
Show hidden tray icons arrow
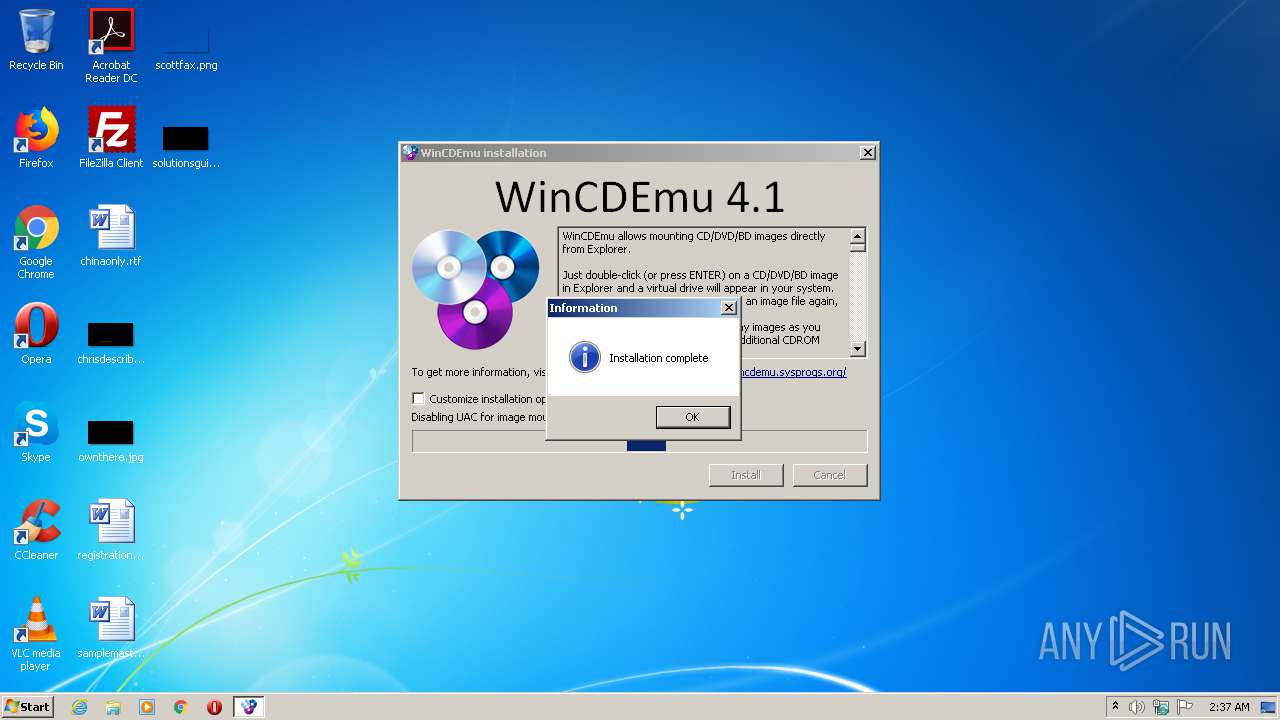[1115, 707]
